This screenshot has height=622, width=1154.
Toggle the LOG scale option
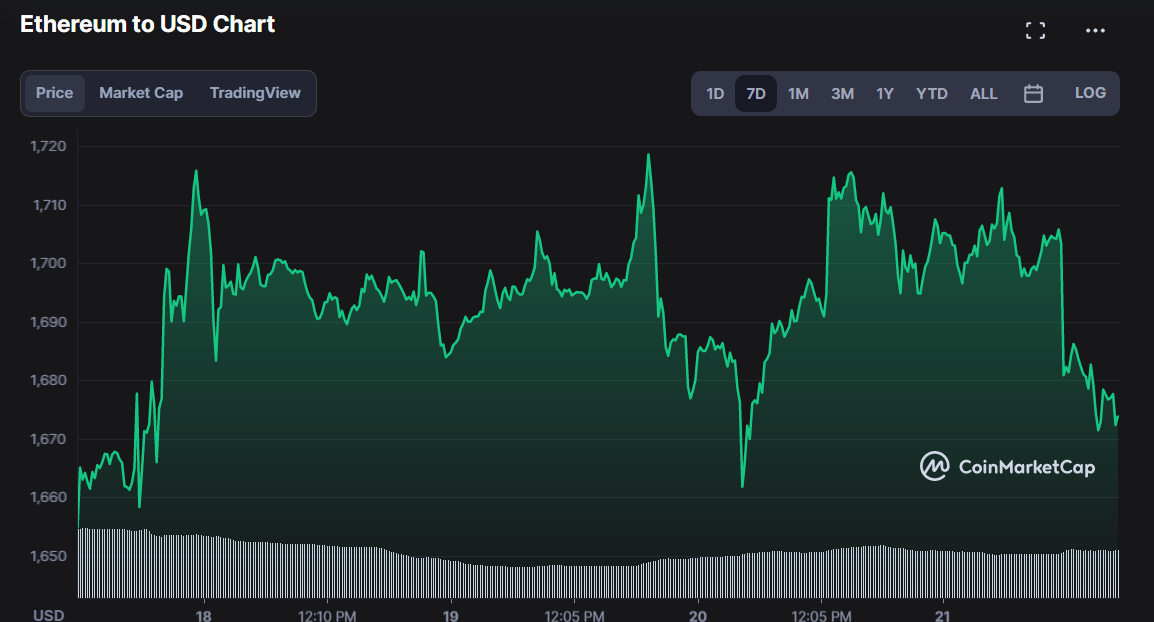[x=1090, y=93]
